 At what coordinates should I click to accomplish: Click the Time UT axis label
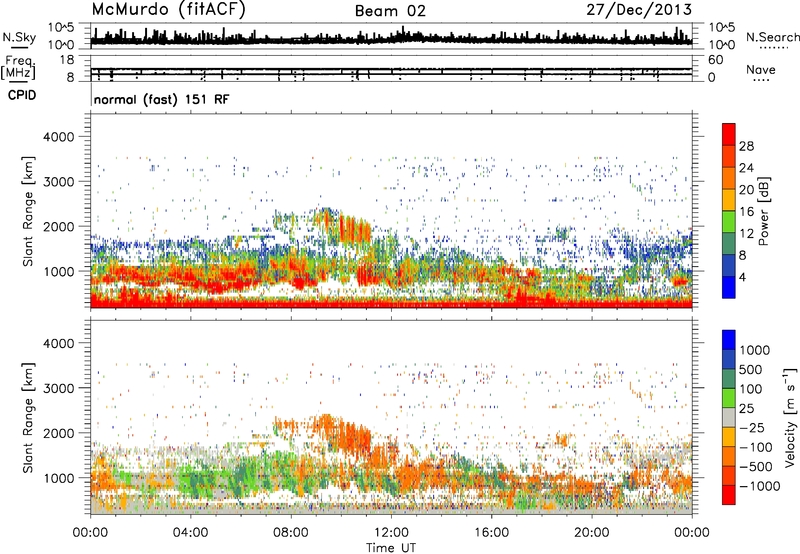click(391, 548)
